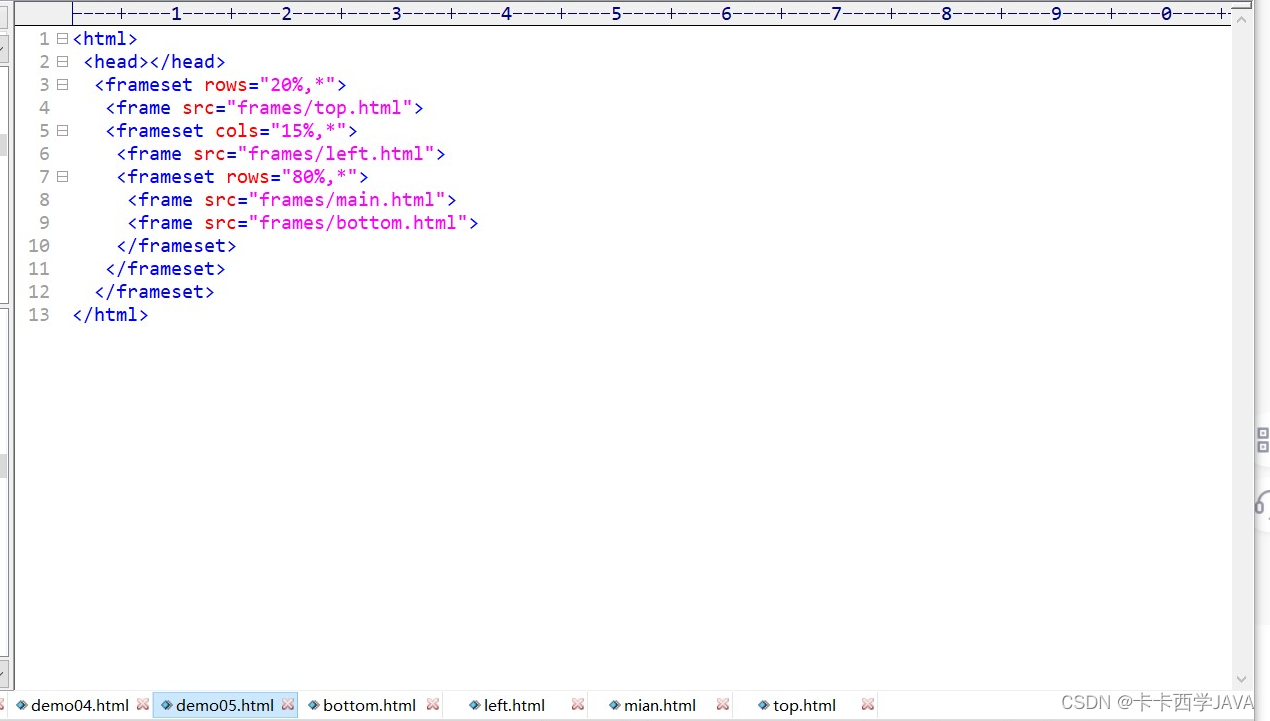Open the top.html tab
Image resolution: width=1270 pixels, height=721 pixels.
[x=804, y=705]
